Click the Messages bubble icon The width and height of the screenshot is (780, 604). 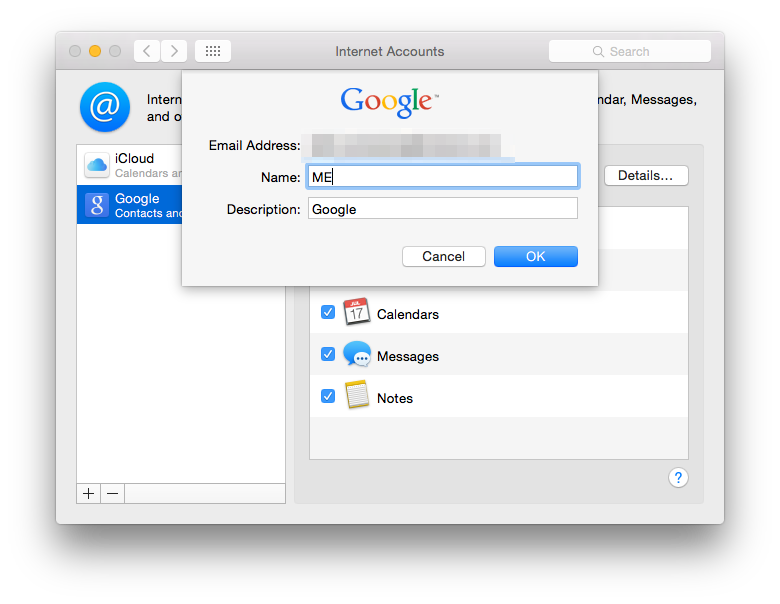click(357, 354)
